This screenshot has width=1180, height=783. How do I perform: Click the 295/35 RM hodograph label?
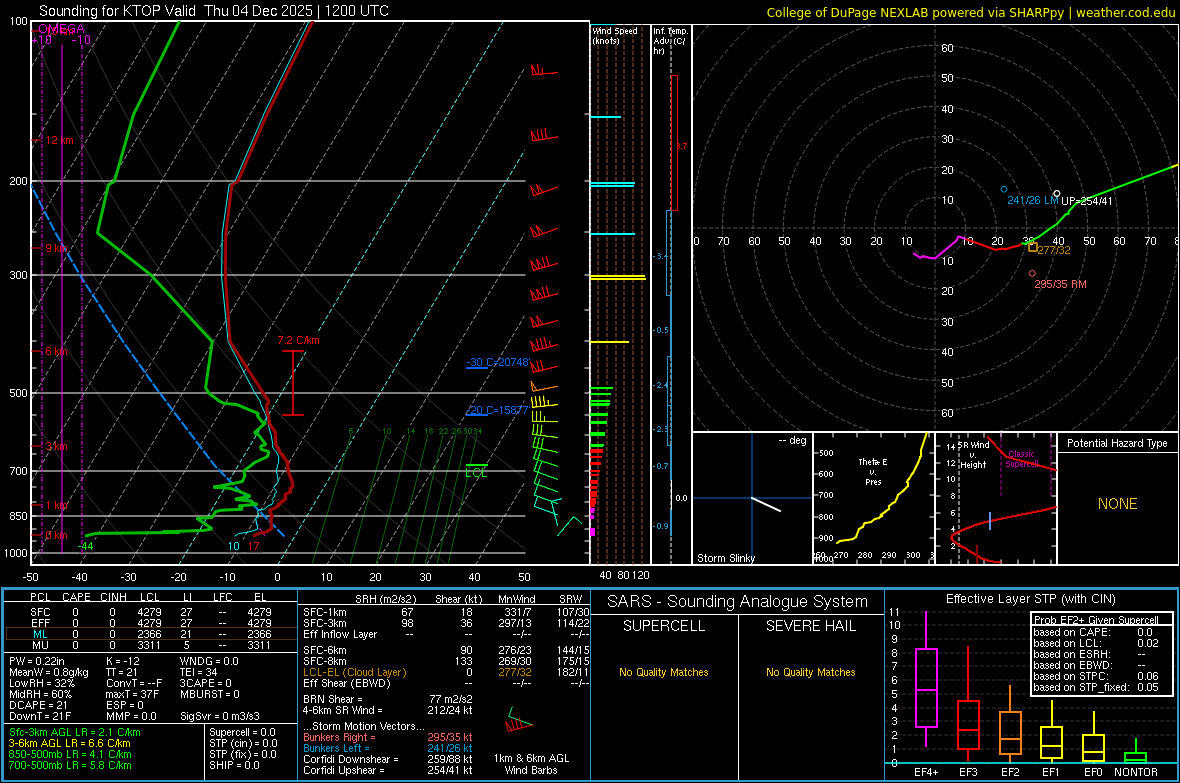[1060, 285]
